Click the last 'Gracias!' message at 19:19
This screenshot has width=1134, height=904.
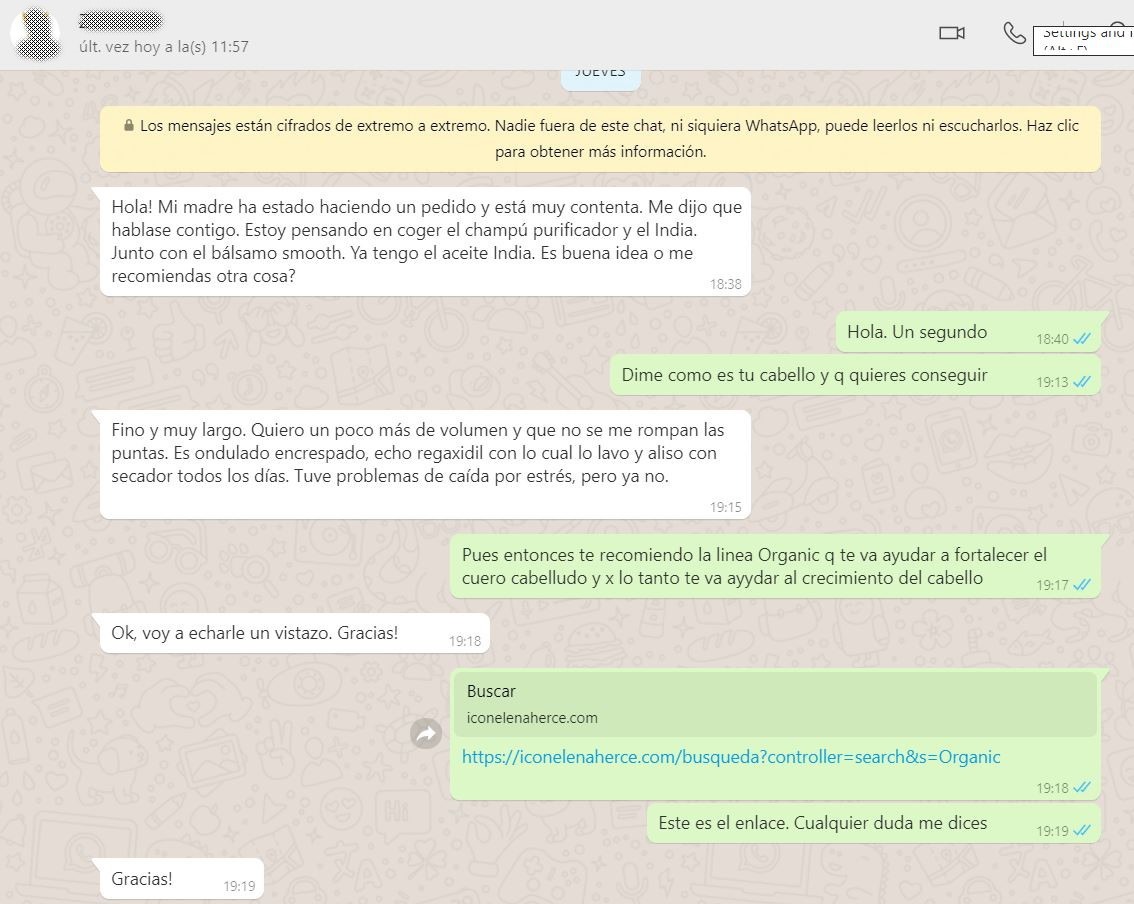[x=182, y=879]
